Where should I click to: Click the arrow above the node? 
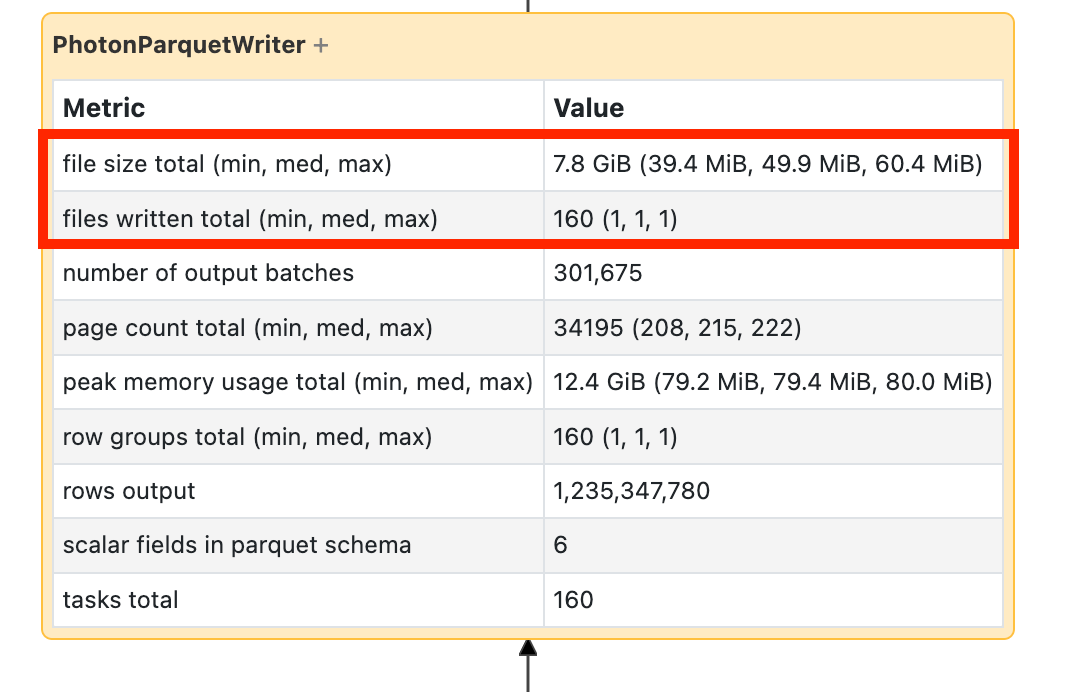[527, 4]
